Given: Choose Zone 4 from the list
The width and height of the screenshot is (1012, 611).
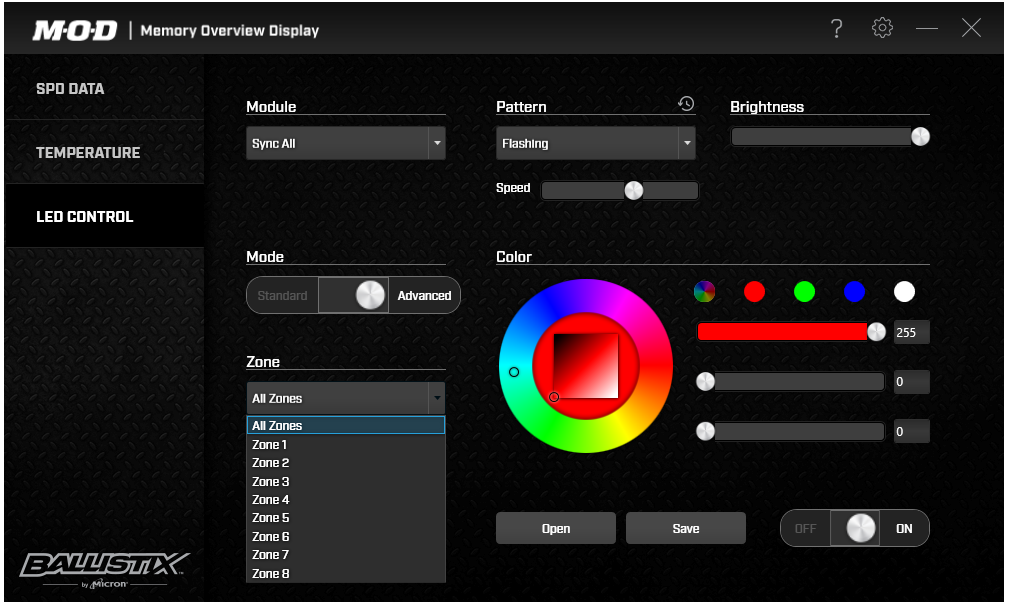Looking at the screenshot, I should 346,500.
